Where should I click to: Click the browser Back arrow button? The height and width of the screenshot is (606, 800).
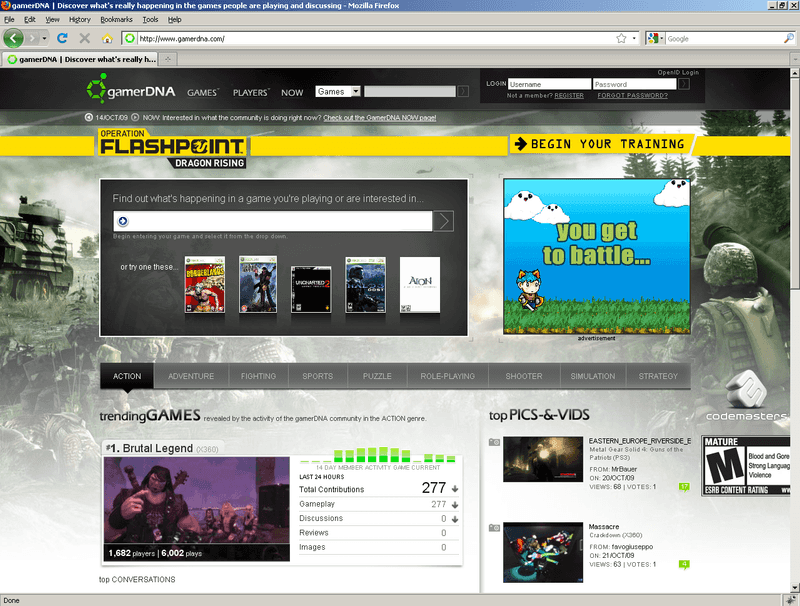(14, 38)
